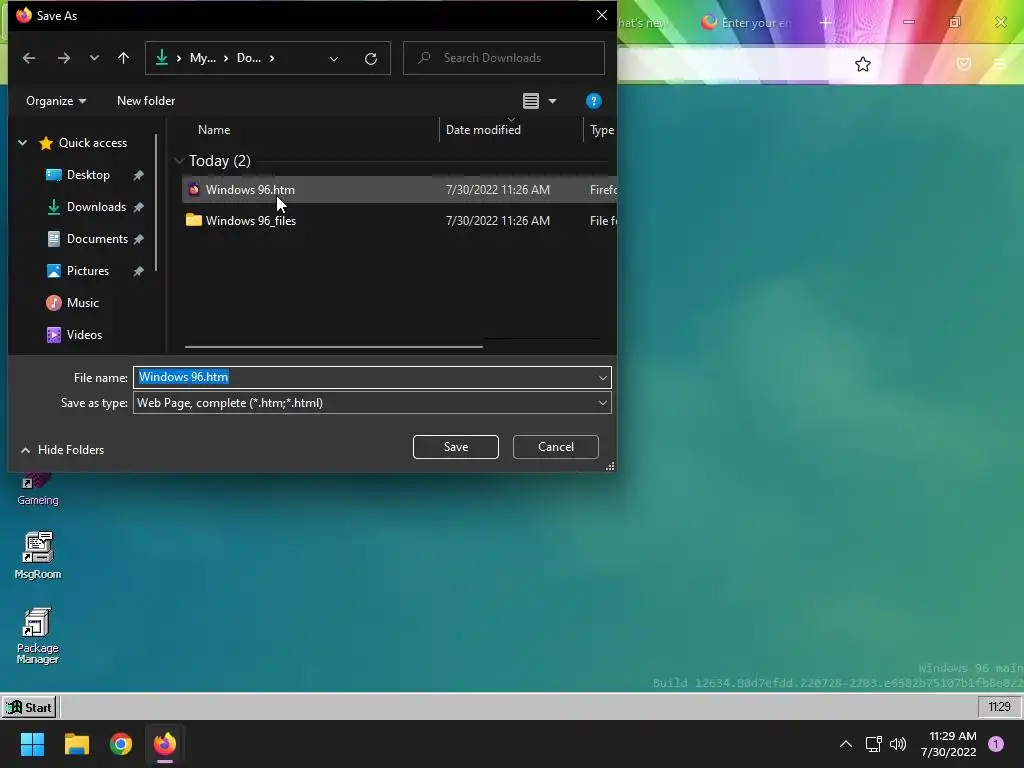Open the Save As help button
The image size is (1024, 768).
[x=594, y=101]
